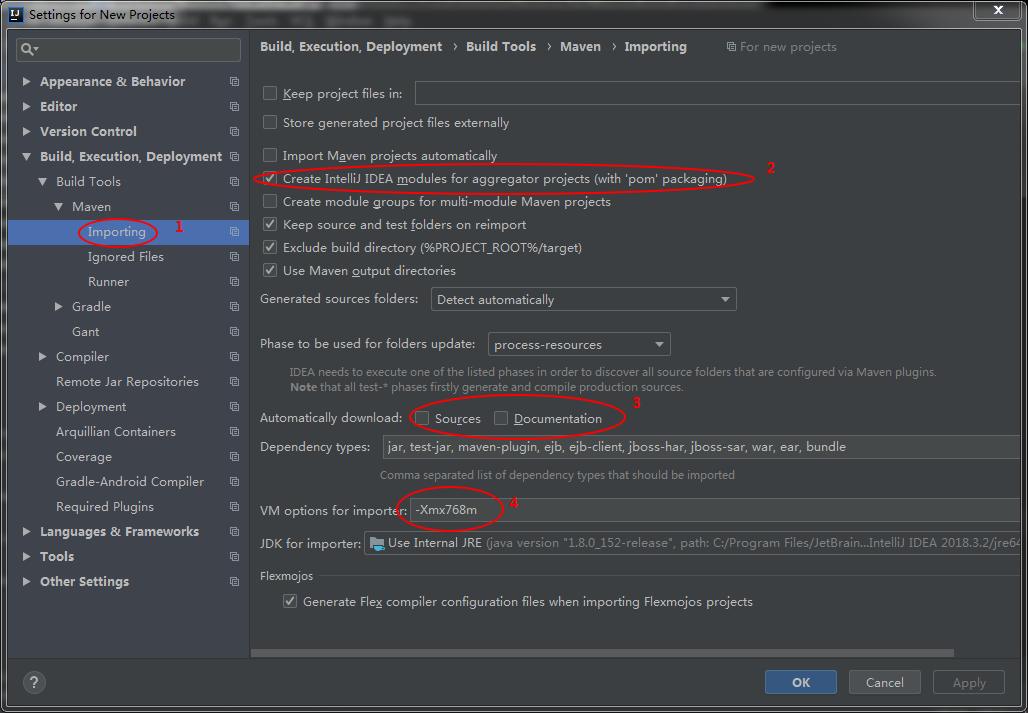Click project-level icon beside Gant row
Viewport: 1028px width, 713px height.
(x=234, y=332)
